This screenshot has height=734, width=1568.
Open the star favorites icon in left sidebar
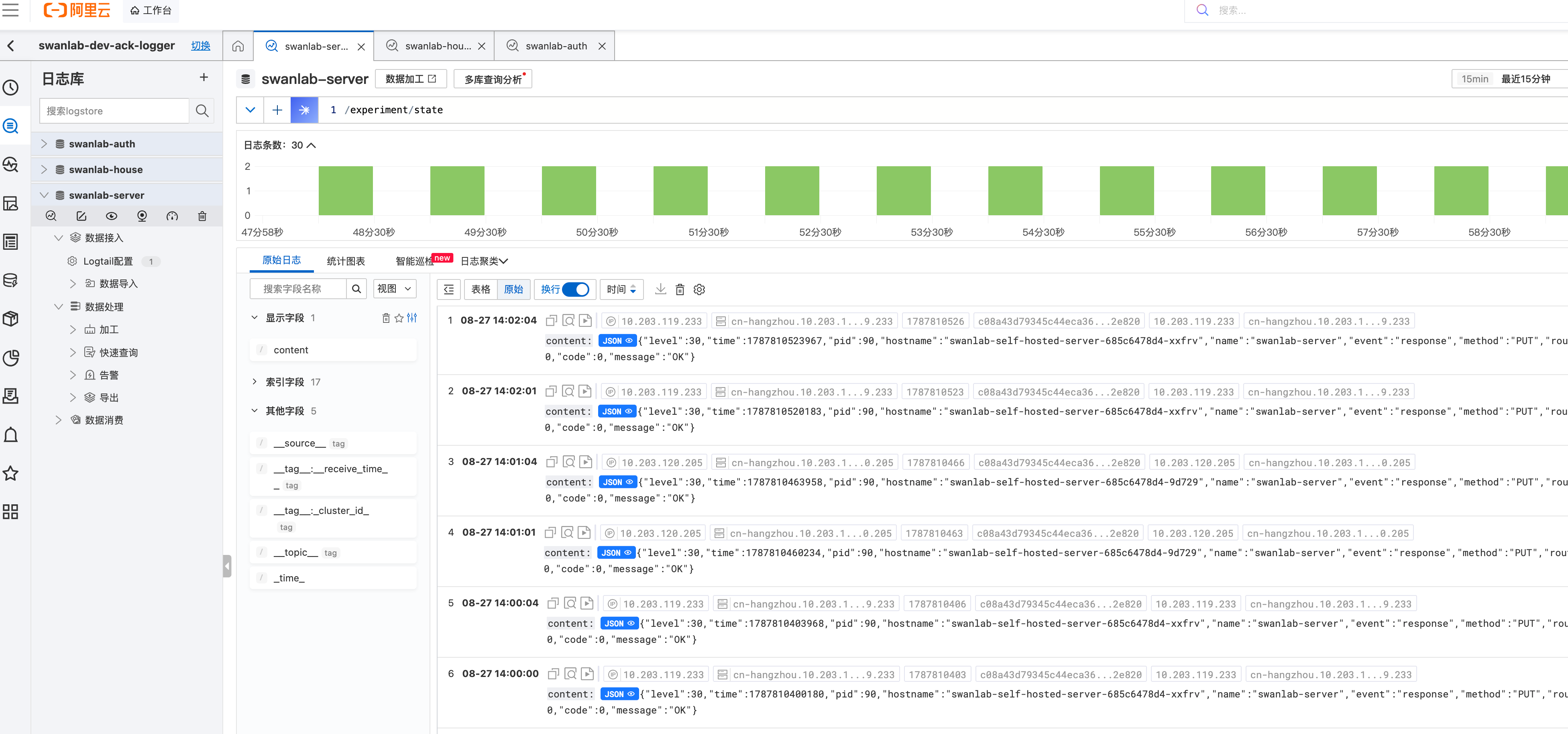click(x=11, y=473)
